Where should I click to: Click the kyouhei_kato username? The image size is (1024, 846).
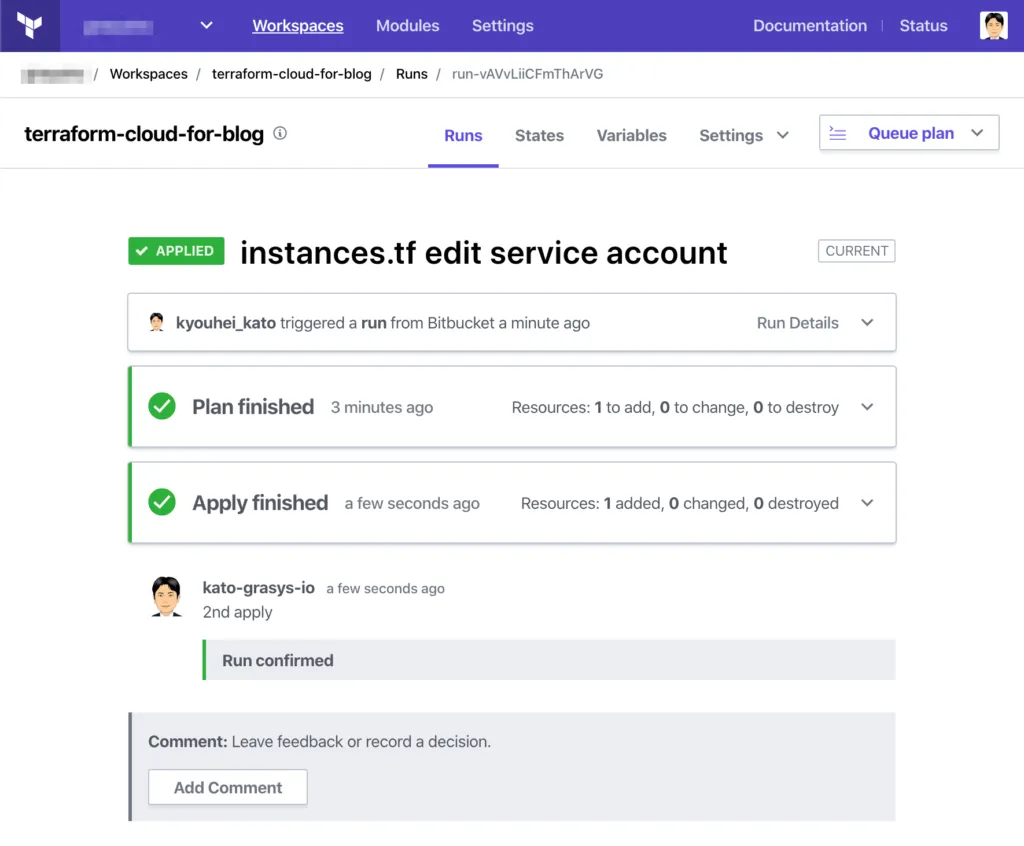click(226, 323)
